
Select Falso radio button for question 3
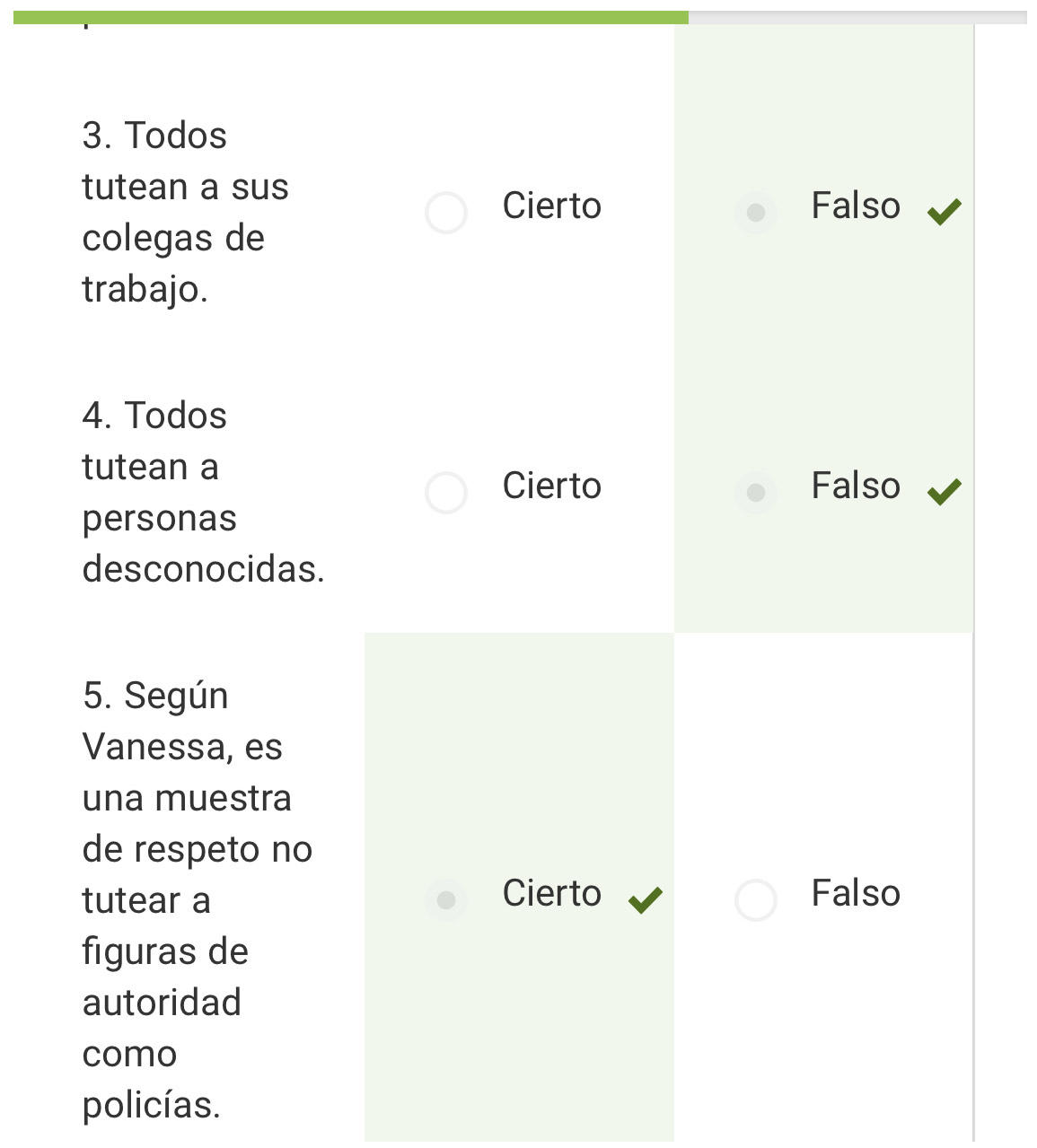tap(756, 213)
